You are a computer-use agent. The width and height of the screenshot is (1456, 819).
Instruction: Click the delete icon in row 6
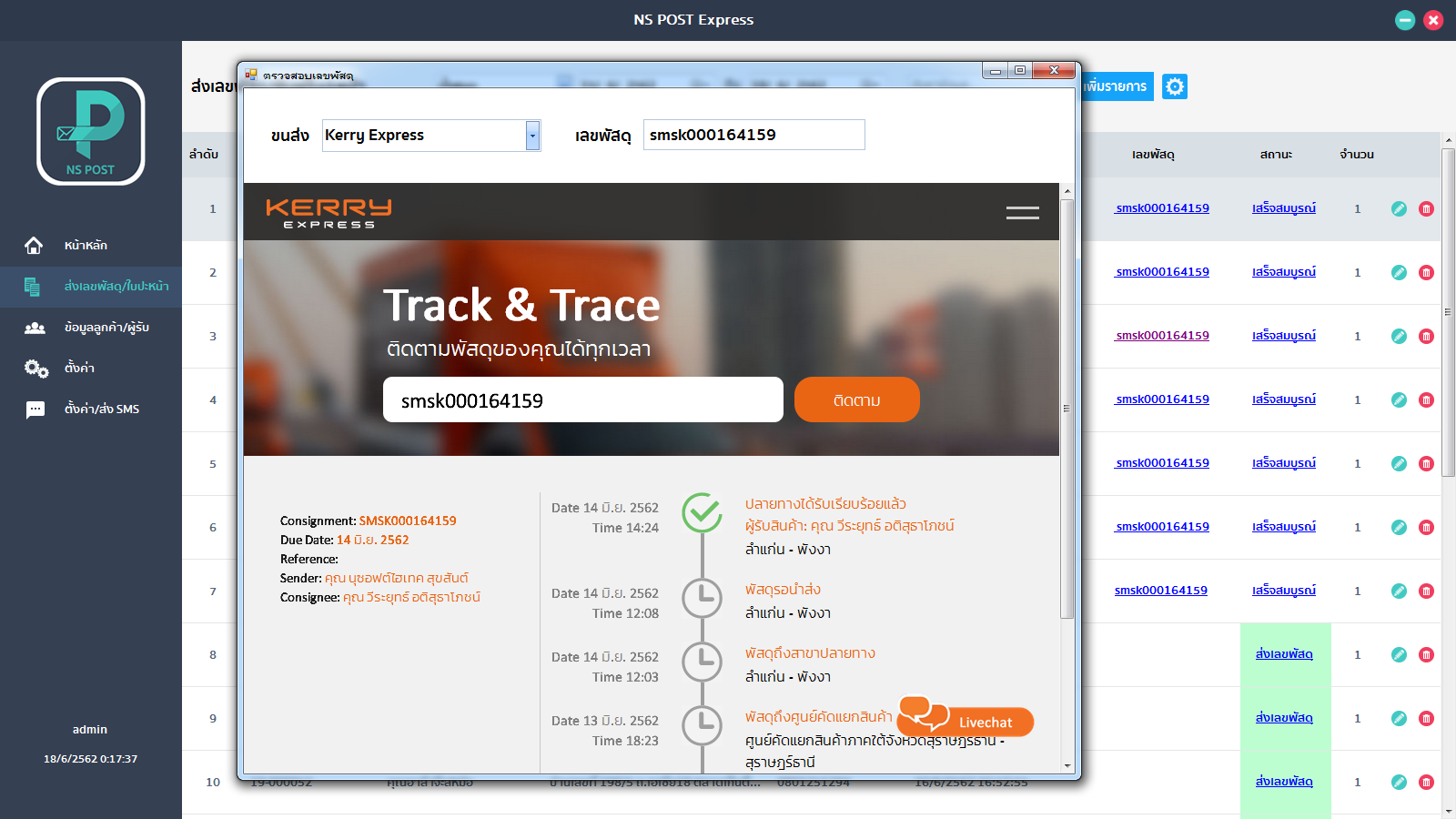pos(1426,528)
